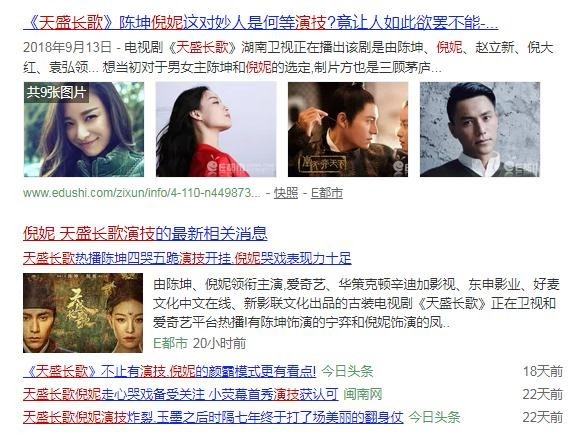Open the 倪妮 天盛长歌演技的最新相关消息 heading
Image resolution: width=581 pixels, height=440 pixels.
coord(145,234)
